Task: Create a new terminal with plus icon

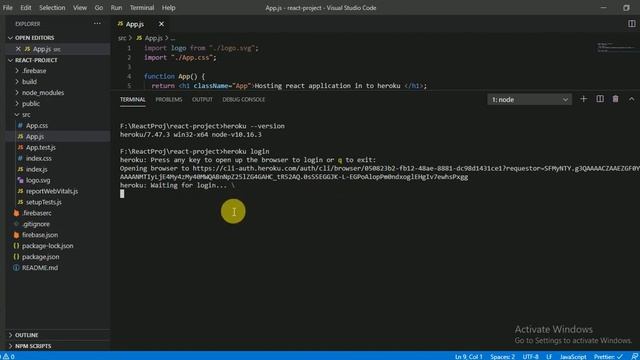Action: tap(584, 99)
